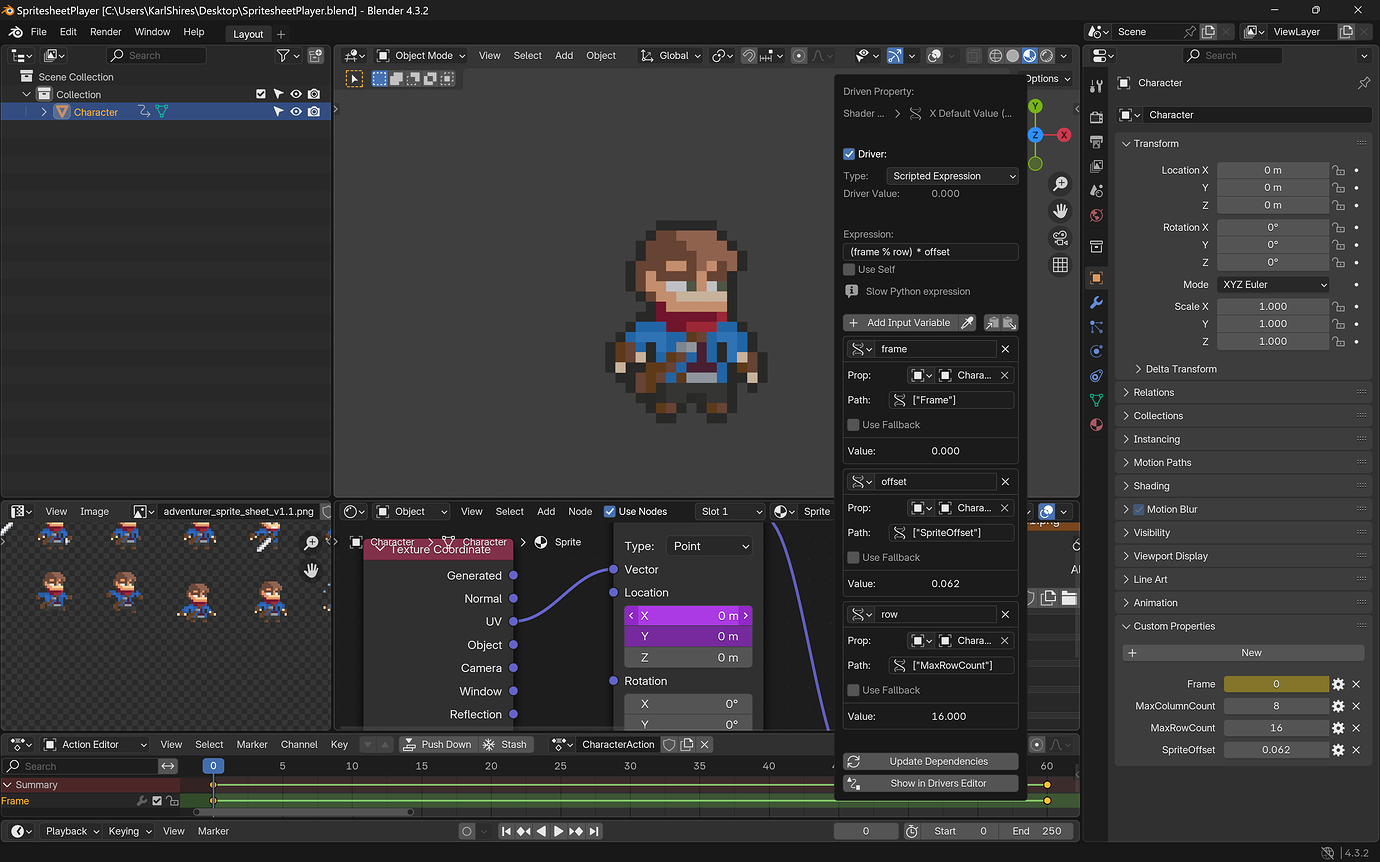1380x862 pixels.
Task: Remove the frame driver variable
Action: point(1005,349)
